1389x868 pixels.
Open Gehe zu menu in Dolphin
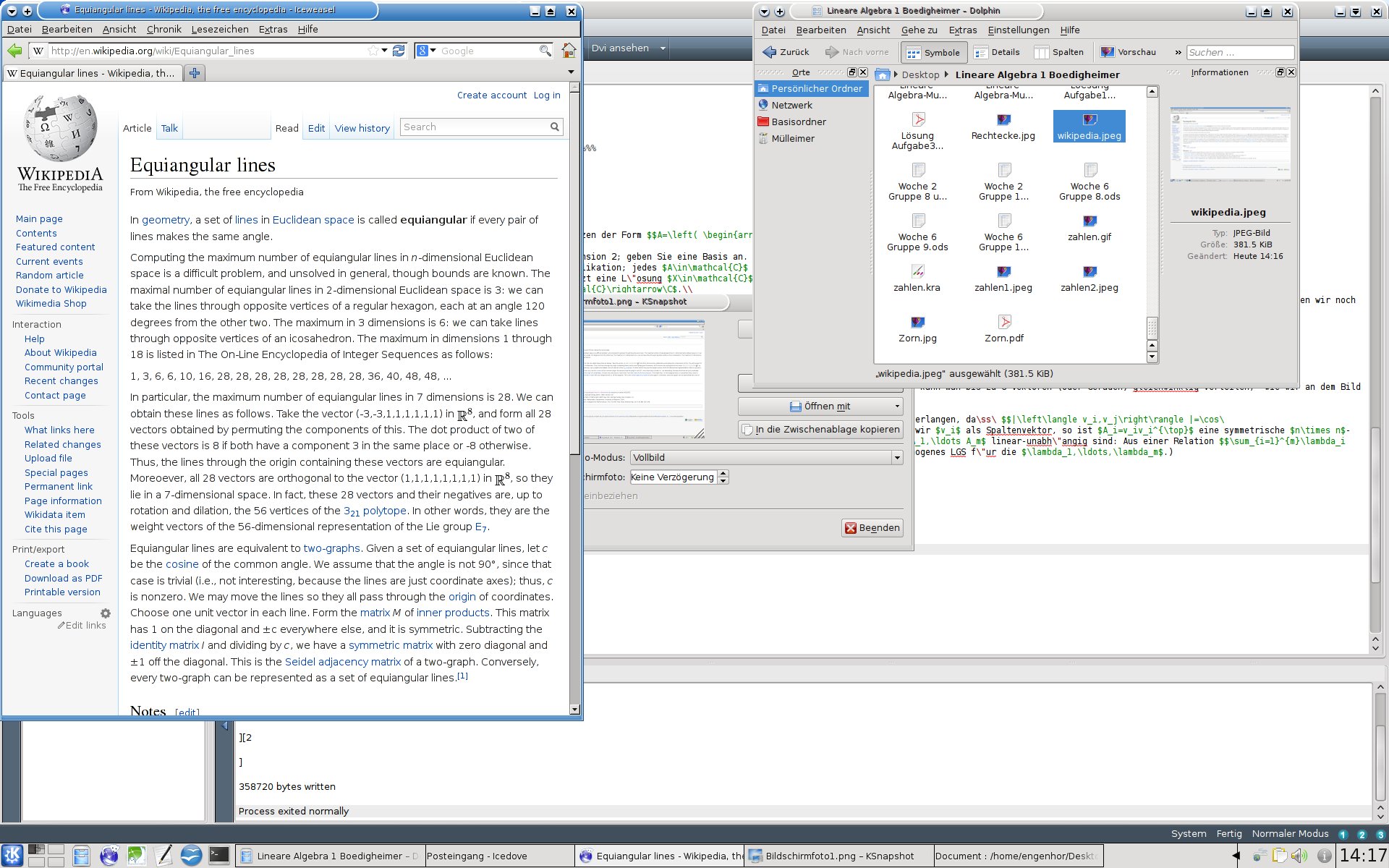(x=919, y=30)
